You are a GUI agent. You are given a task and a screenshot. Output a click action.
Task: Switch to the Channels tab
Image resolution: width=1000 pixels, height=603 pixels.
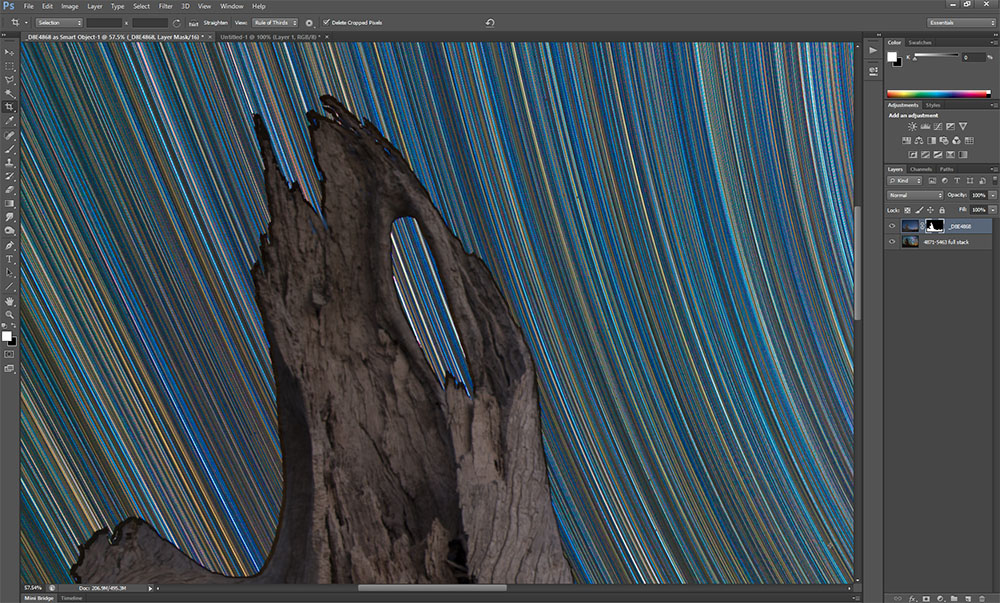point(921,169)
